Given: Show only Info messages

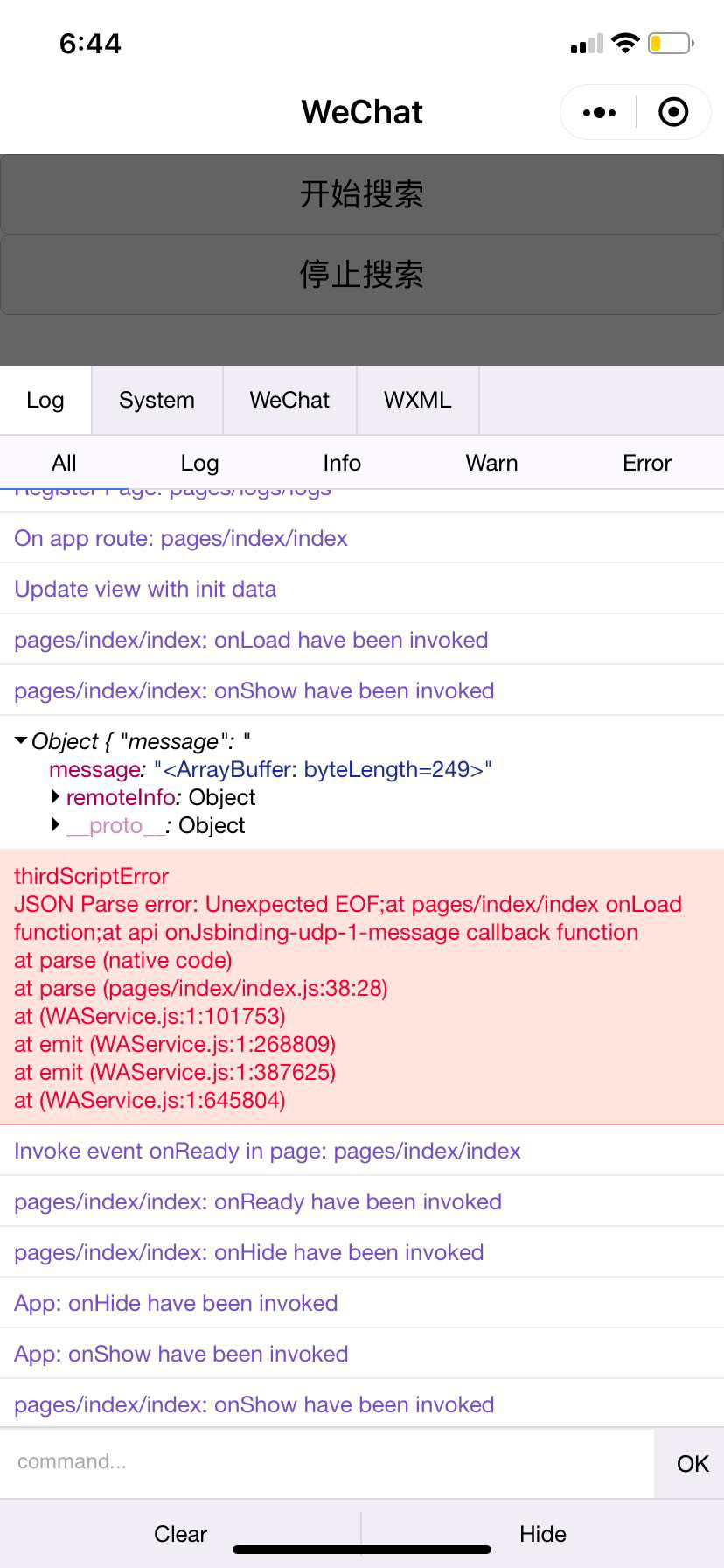Looking at the screenshot, I should coord(342,463).
